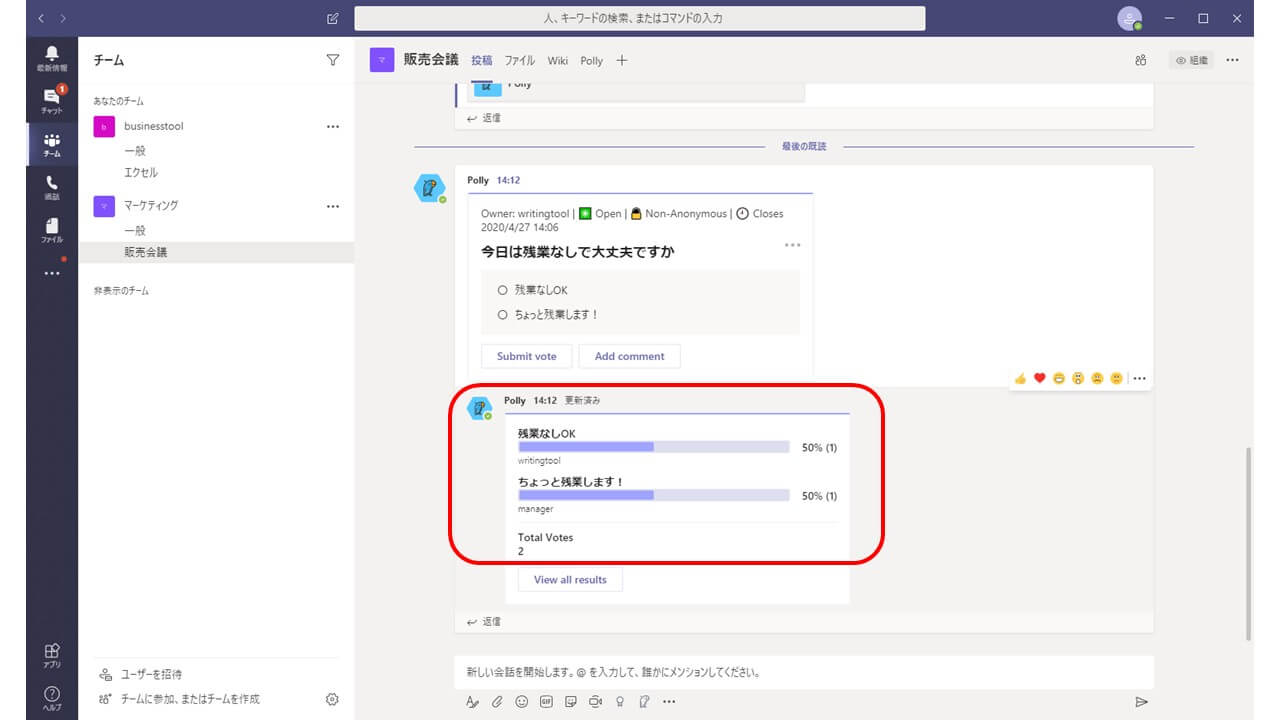Switch to the Wiki tab

[x=557, y=61]
